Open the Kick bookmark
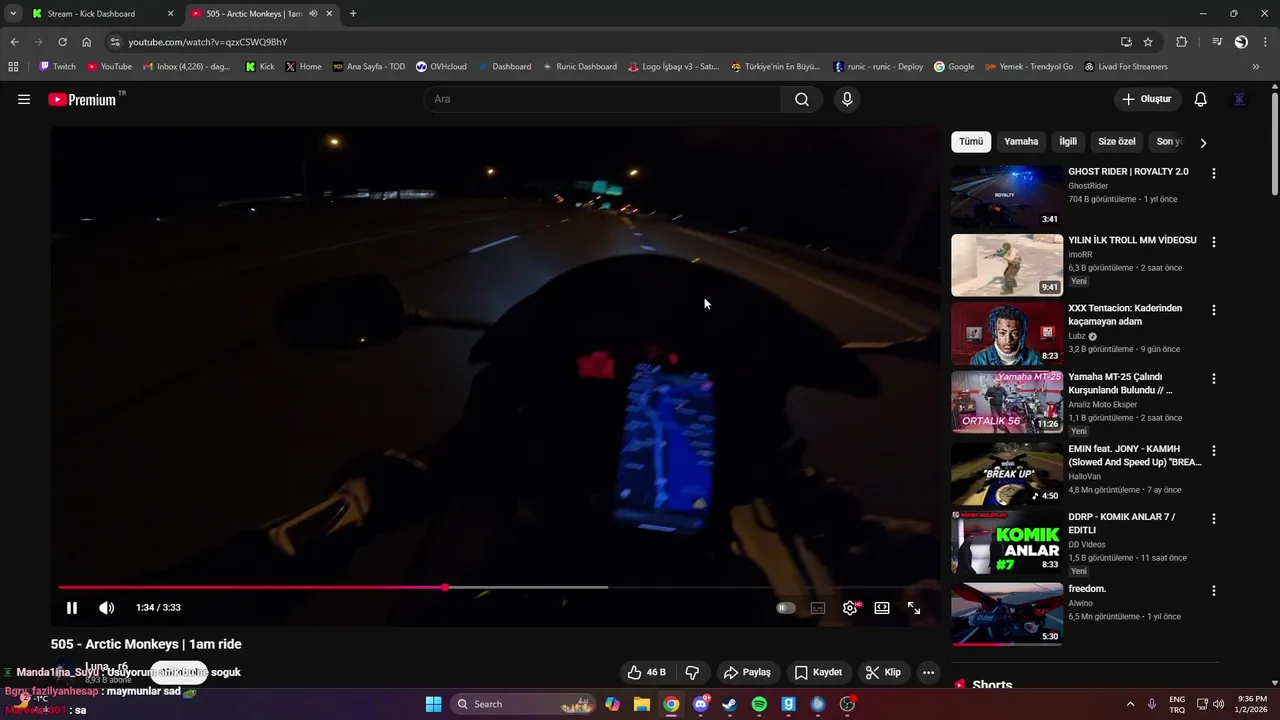 [x=260, y=67]
